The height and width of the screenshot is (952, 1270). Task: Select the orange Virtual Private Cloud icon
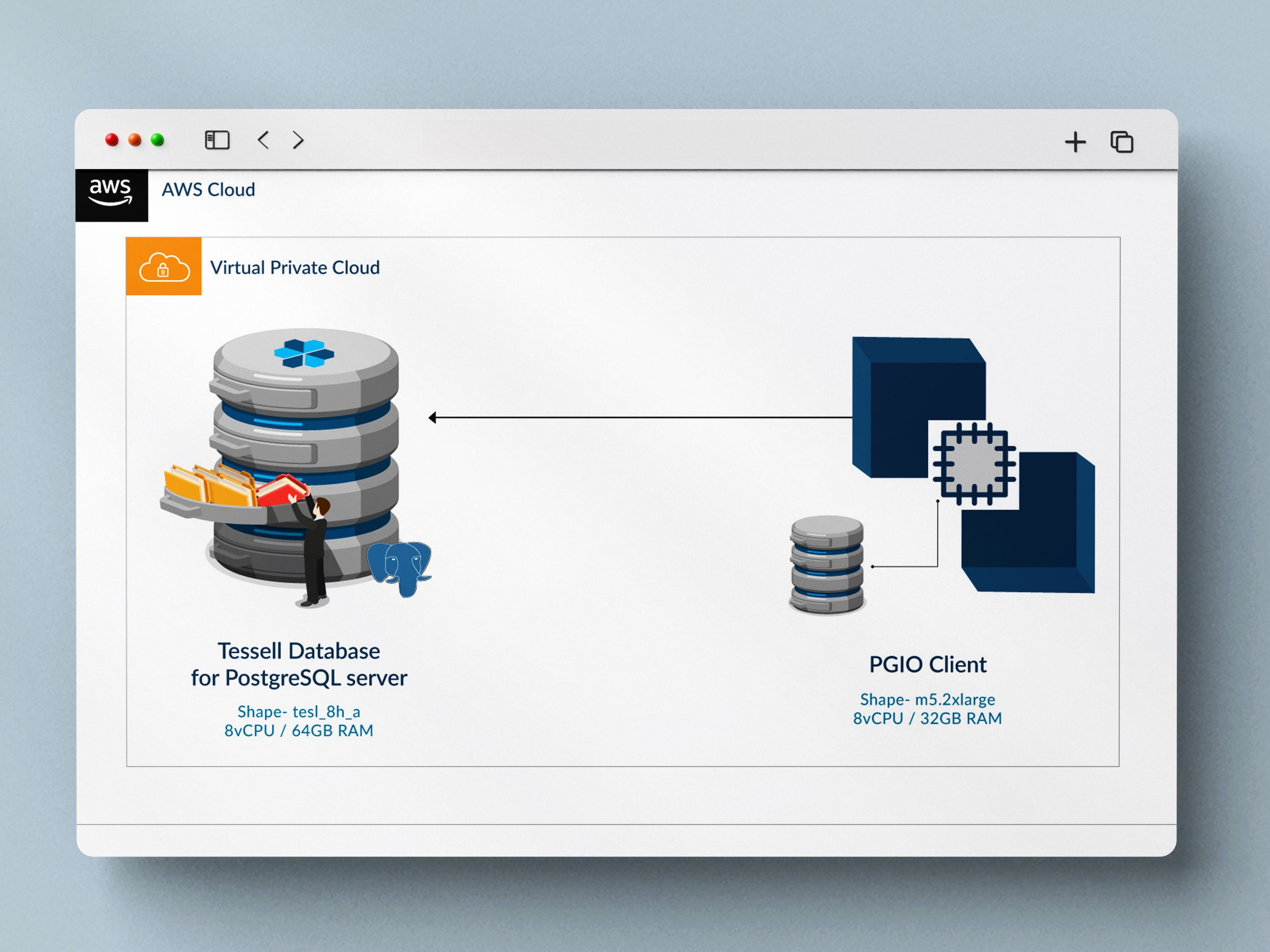pos(164,266)
